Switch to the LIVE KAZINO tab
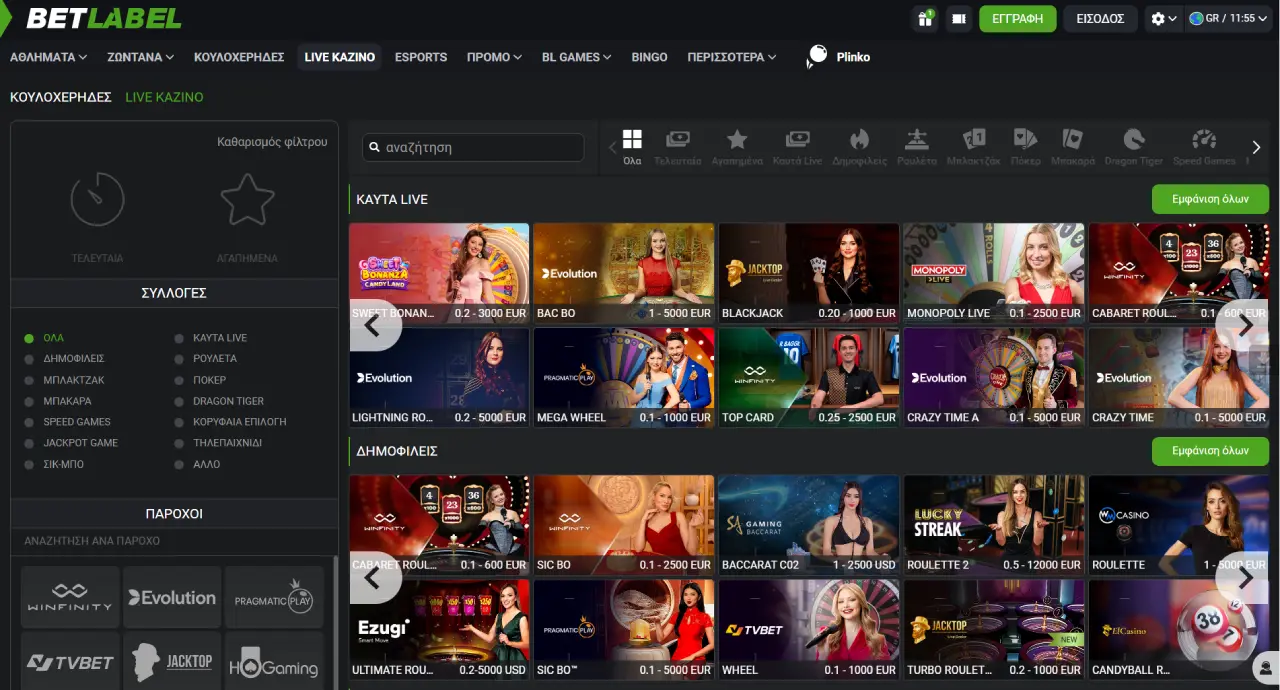This screenshot has width=1280, height=690. (339, 57)
